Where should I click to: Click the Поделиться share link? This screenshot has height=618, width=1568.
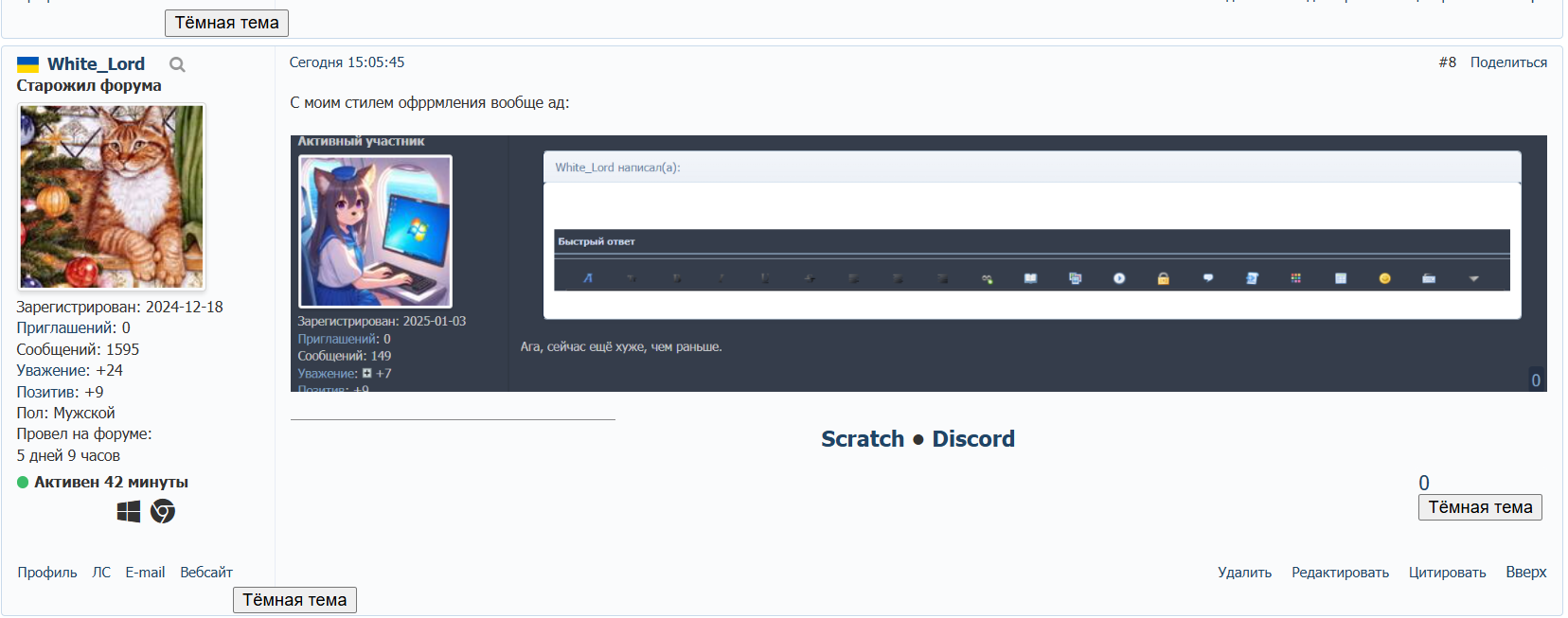click(x=1508, y=62)
